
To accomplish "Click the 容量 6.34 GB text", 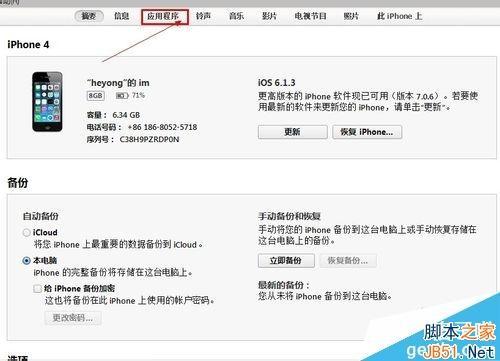I will click(x=113, y=115).
